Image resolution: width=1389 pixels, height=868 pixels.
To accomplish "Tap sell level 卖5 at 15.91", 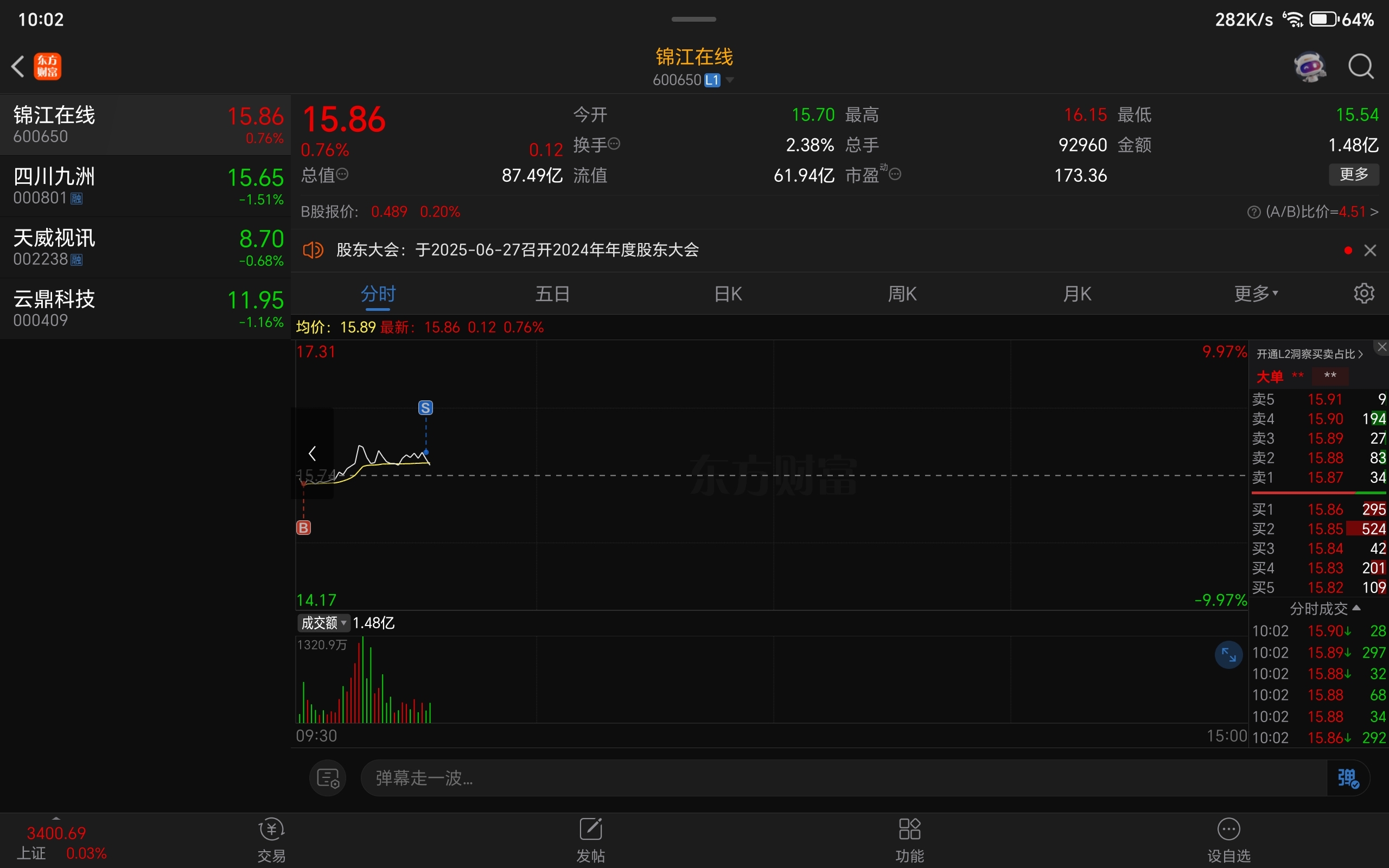I will tap(1319, 400).
